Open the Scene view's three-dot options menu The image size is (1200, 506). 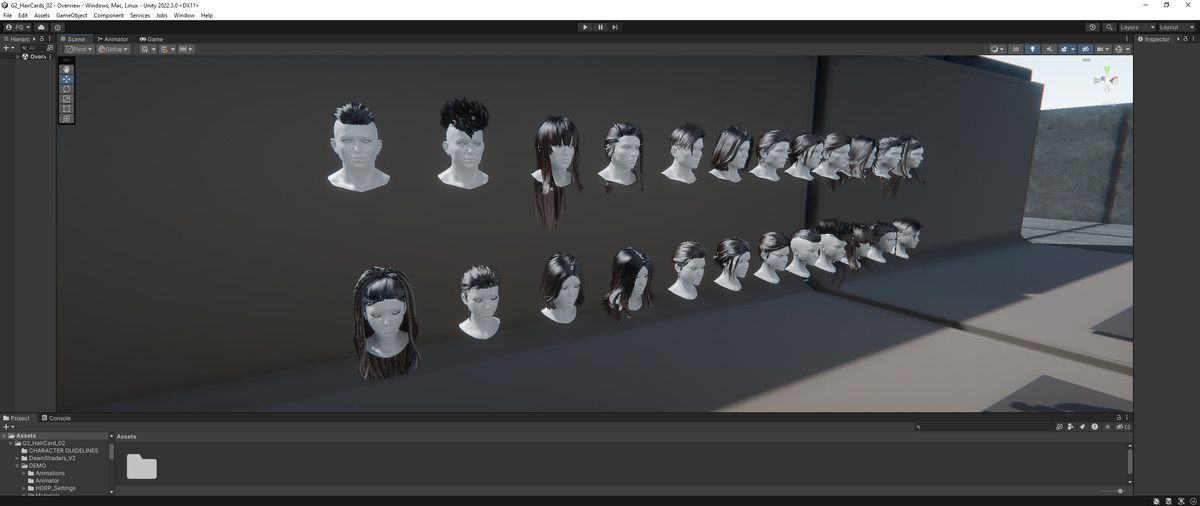coord(1127,39)
